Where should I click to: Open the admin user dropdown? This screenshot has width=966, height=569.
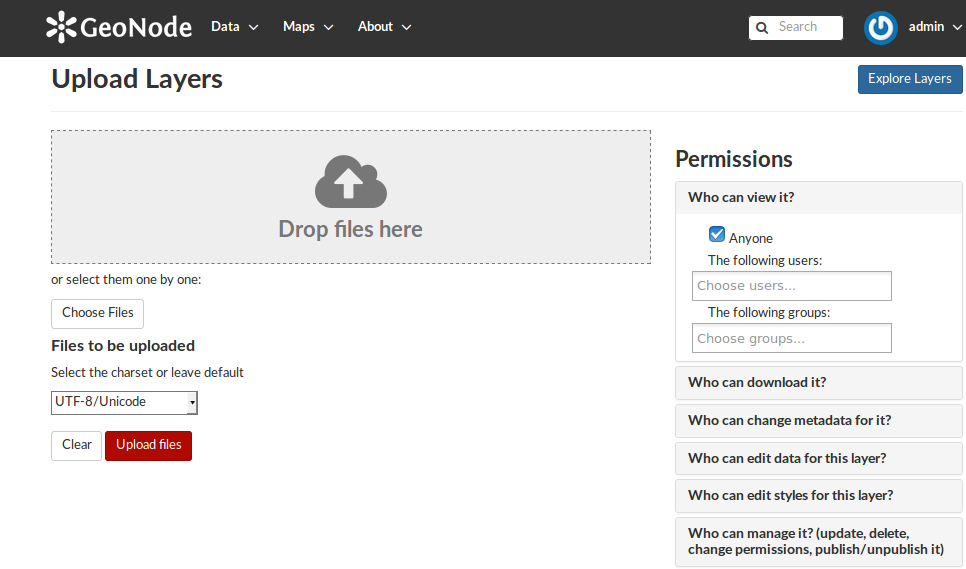click(935, 27)
